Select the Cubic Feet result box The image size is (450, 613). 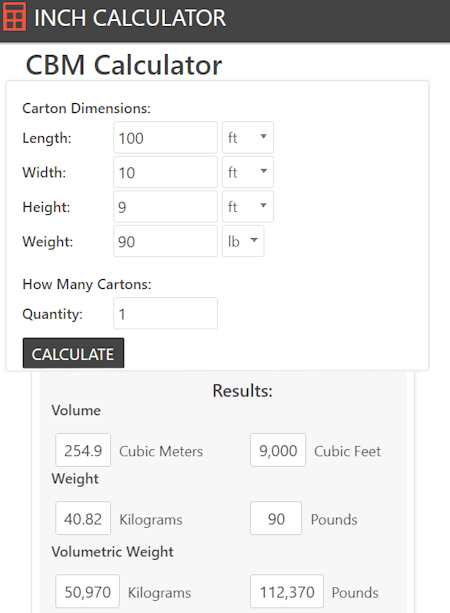278,450
